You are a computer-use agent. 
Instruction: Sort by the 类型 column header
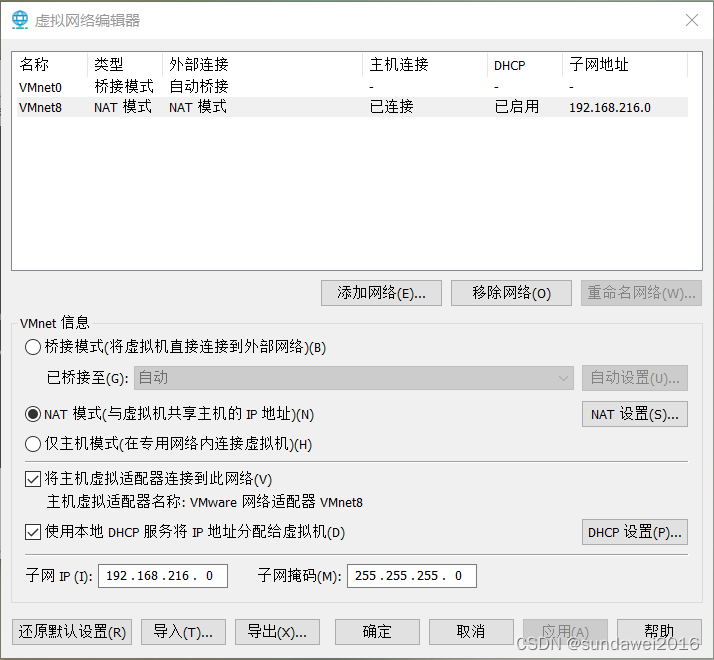(124, 65)
